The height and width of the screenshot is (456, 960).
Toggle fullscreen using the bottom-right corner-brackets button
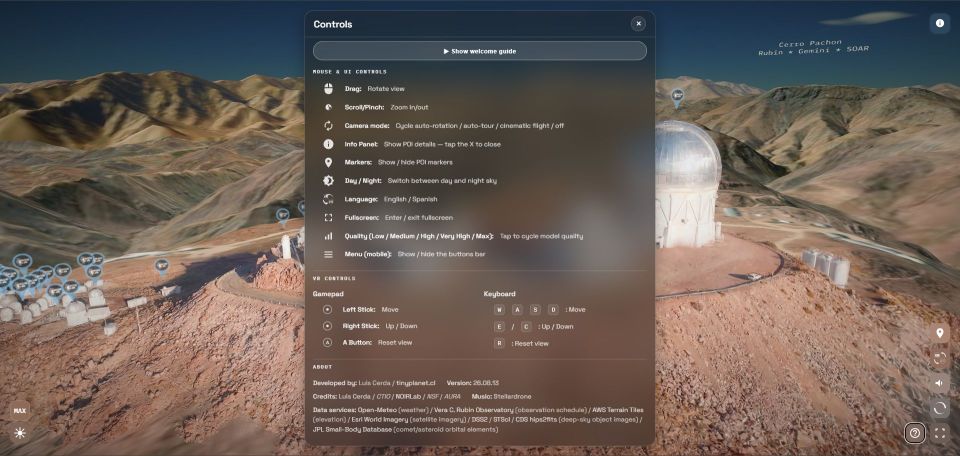tap(939, 433)
